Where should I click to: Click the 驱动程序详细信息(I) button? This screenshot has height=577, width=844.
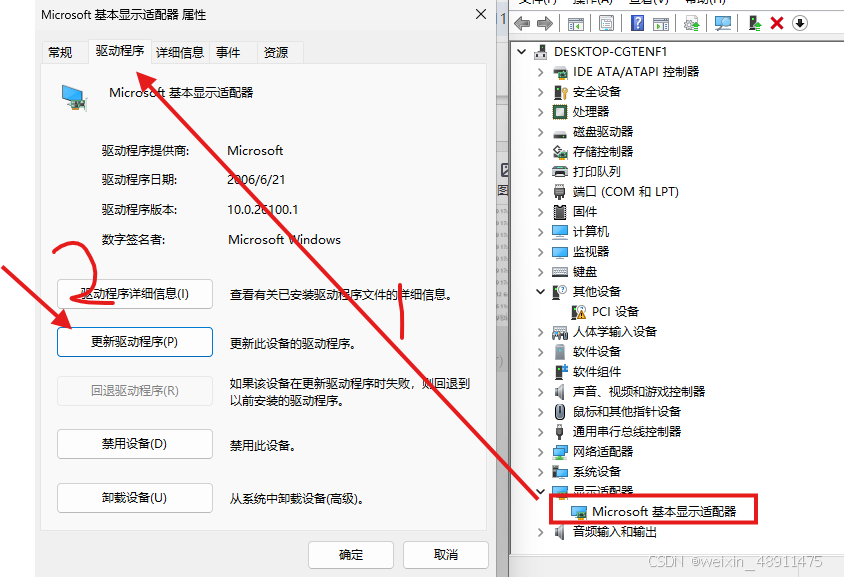(x=135, y=294)
